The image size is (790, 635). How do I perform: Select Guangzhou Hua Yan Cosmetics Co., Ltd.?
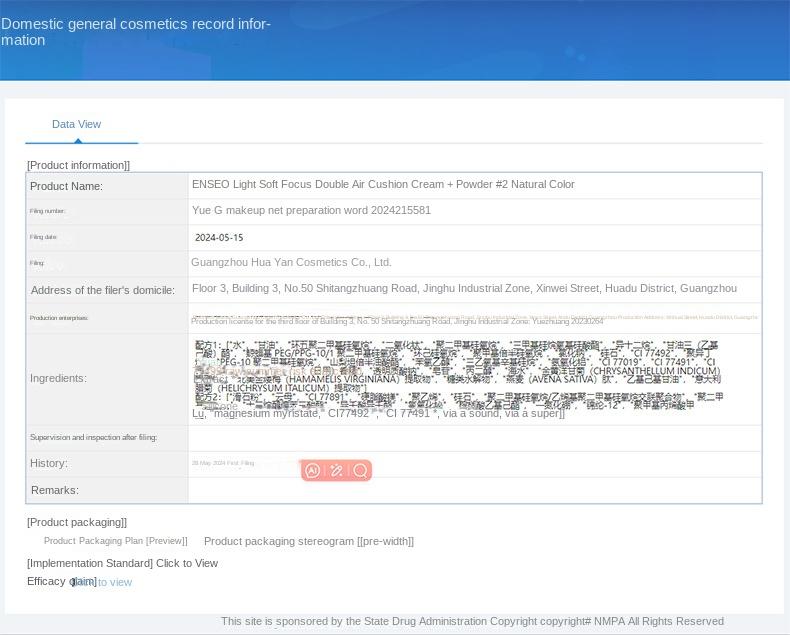pyautogui.click(x=291, y=263)
